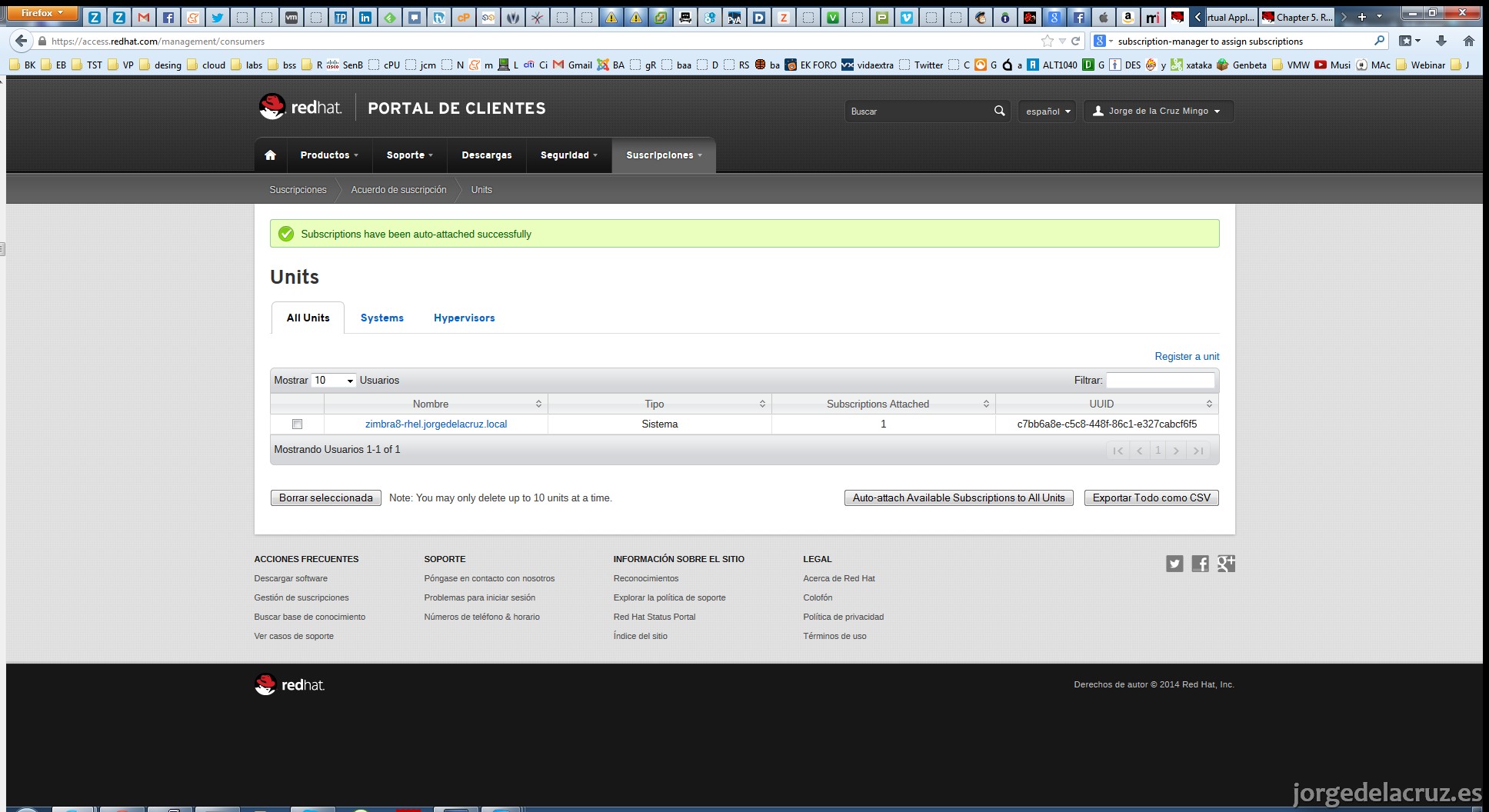Click the magnifier in the Buscar field
1489x812 pixels.
999,111
